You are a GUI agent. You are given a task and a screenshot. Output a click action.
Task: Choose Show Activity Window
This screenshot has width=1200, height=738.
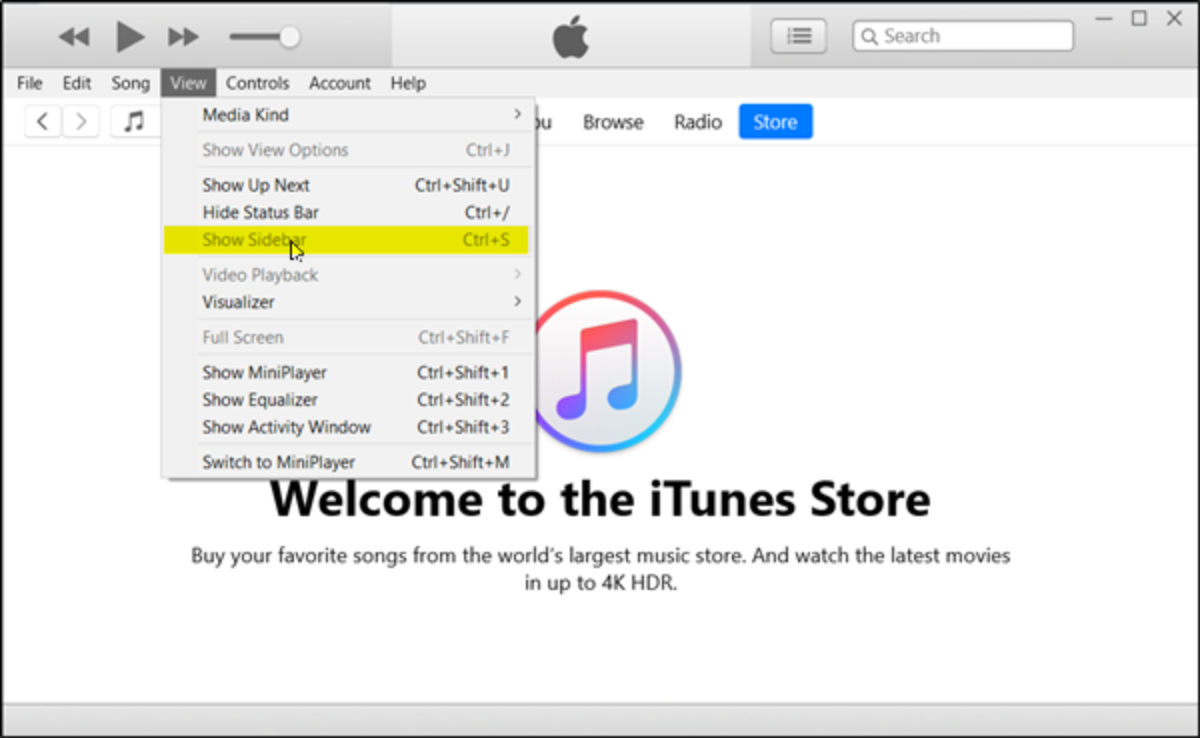click(349, 427)
